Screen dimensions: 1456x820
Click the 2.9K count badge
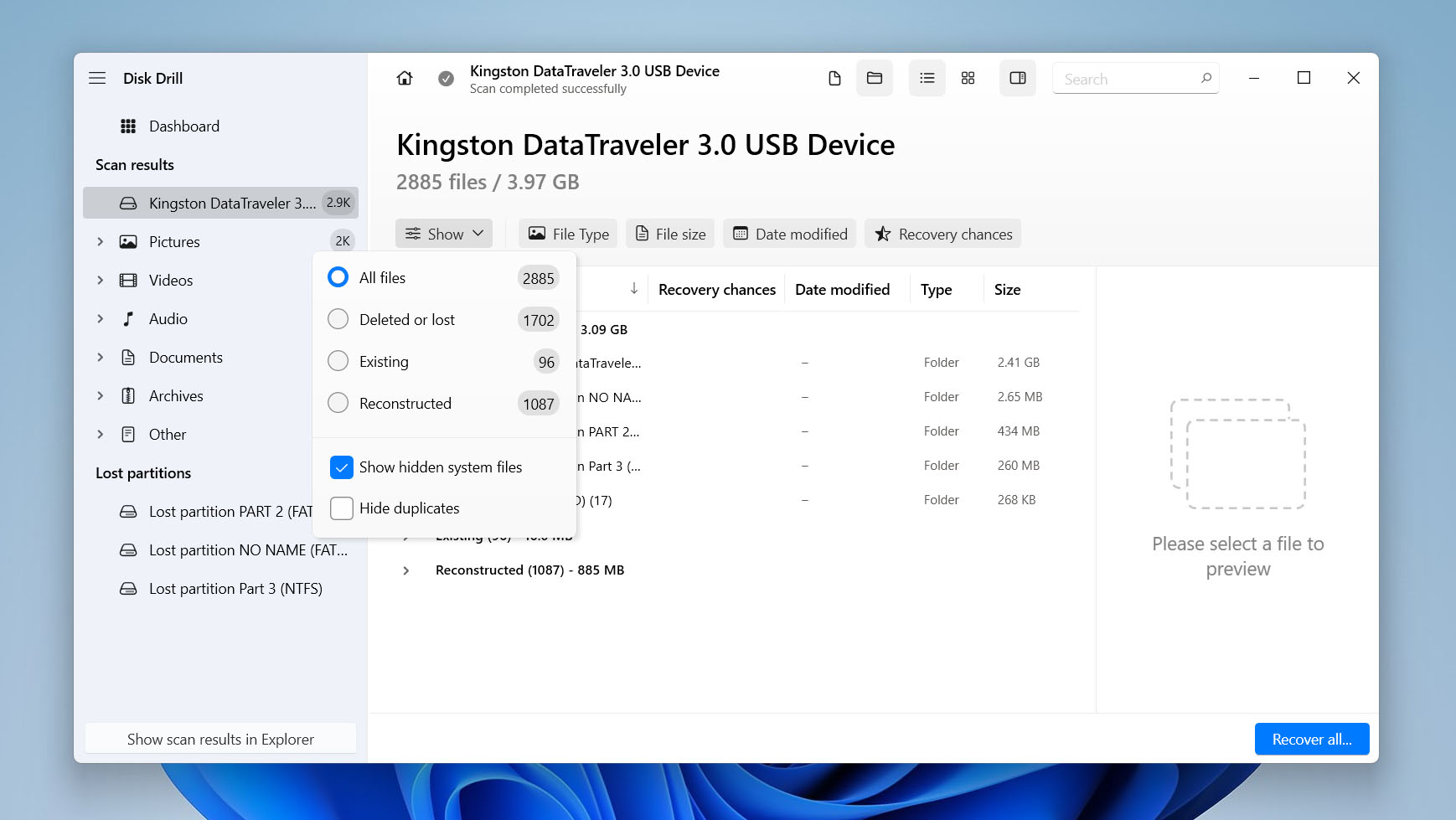pyautogui.click(x=338, y=203)
